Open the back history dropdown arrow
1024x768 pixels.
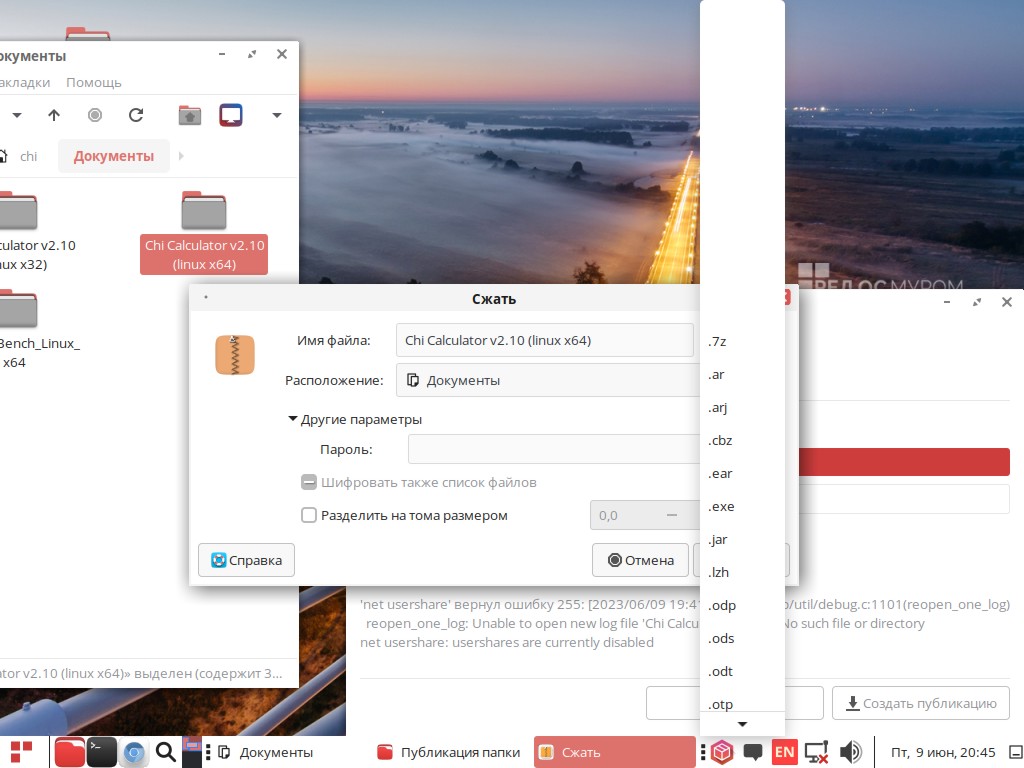click(x=17, y=116)
